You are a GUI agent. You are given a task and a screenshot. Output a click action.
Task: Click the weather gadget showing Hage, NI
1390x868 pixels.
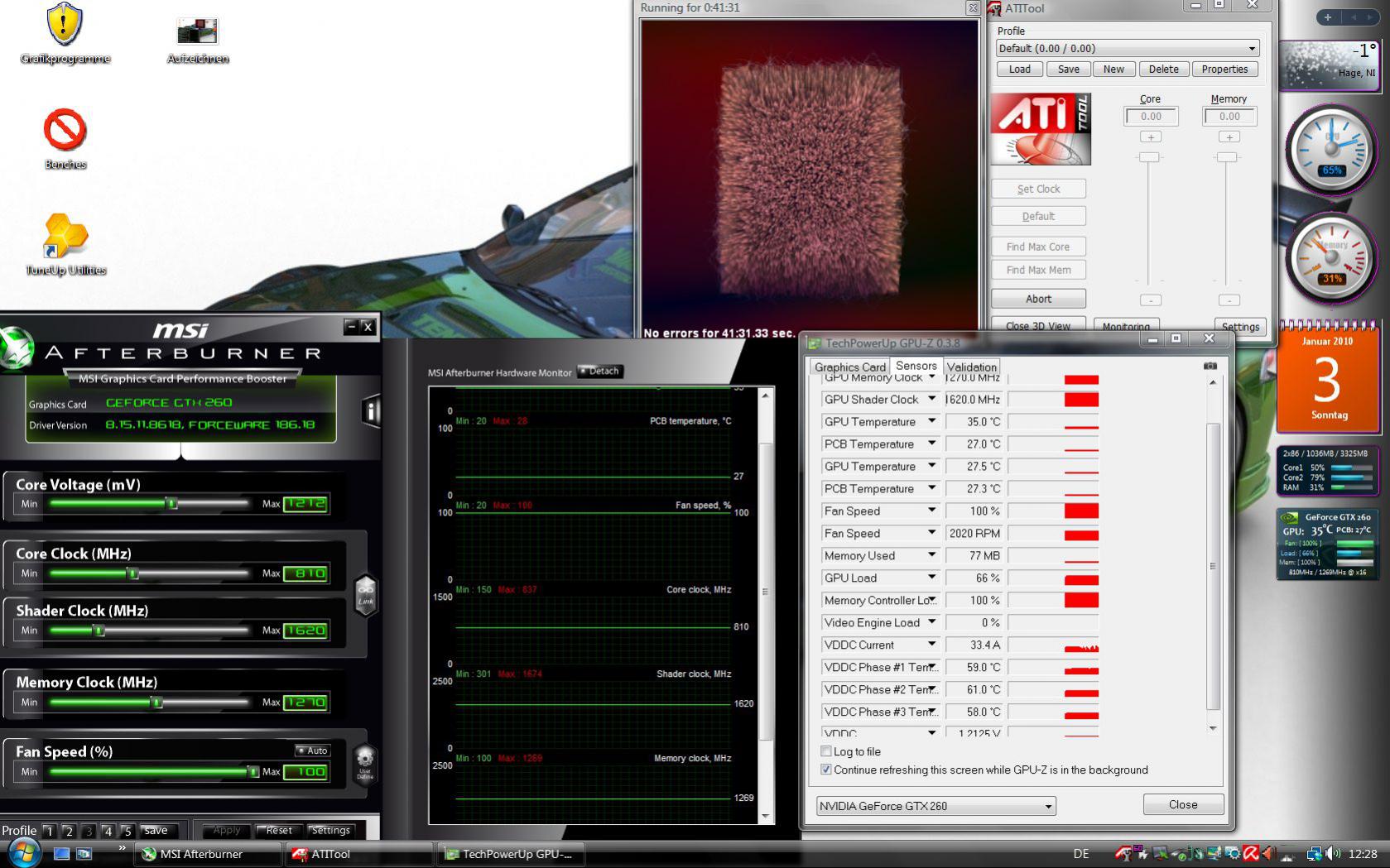point(1330,65)
